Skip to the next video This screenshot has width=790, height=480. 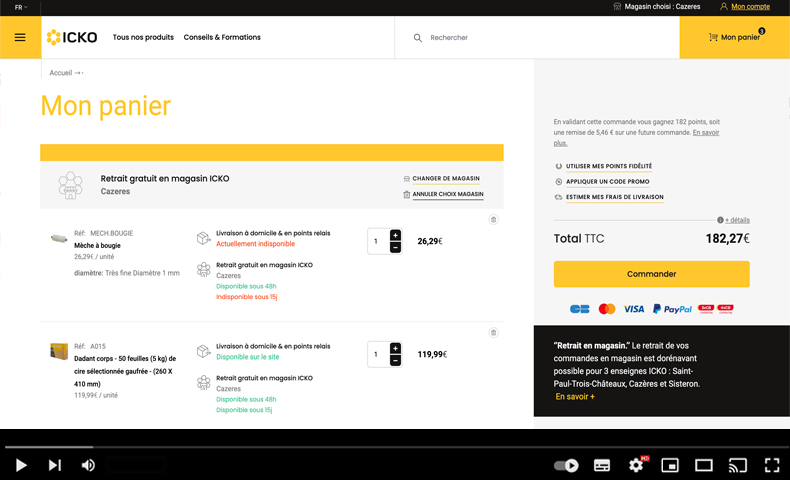[54, 465]
